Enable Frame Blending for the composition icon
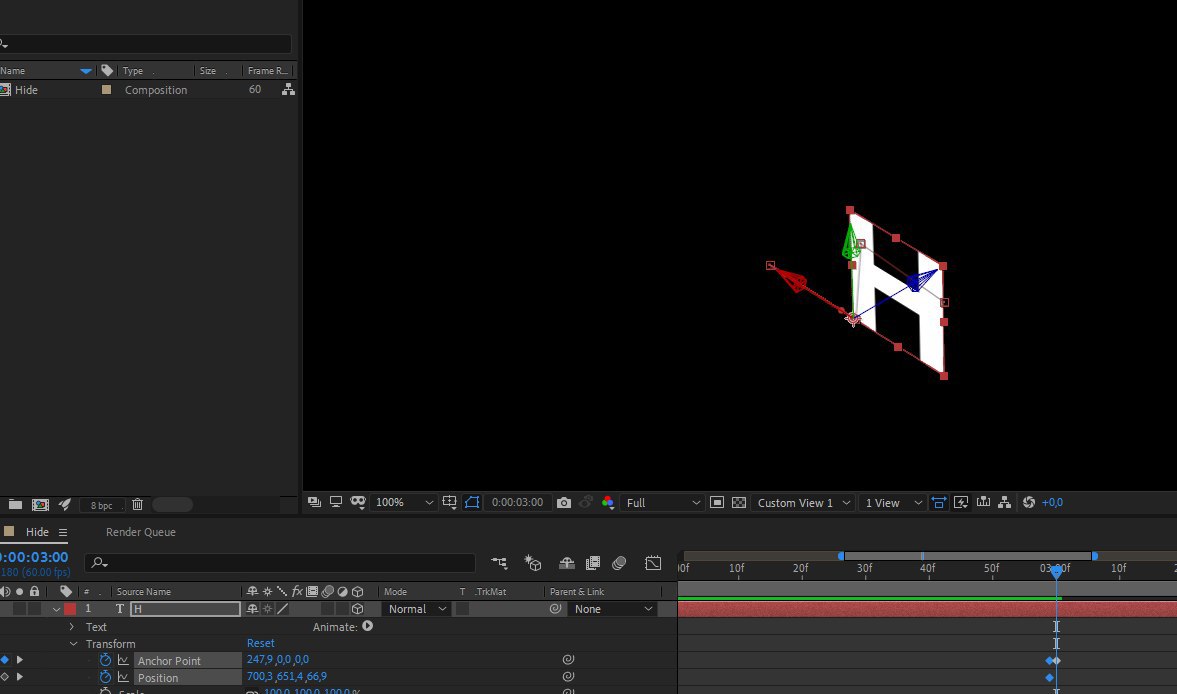The height and width of the screenshot is (694, 1177). (593, 563)
